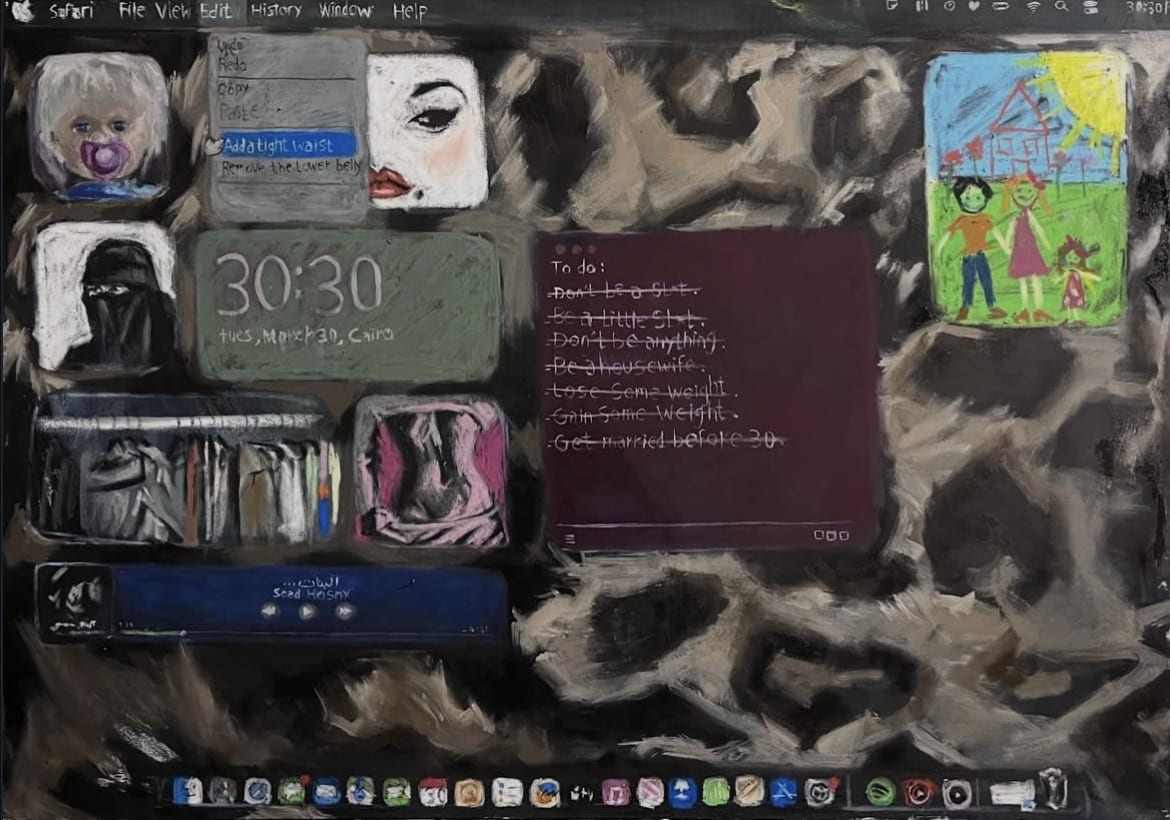
Task: Click the music widget progress bar
Action: pyautogui.click(x=302, y=633)
